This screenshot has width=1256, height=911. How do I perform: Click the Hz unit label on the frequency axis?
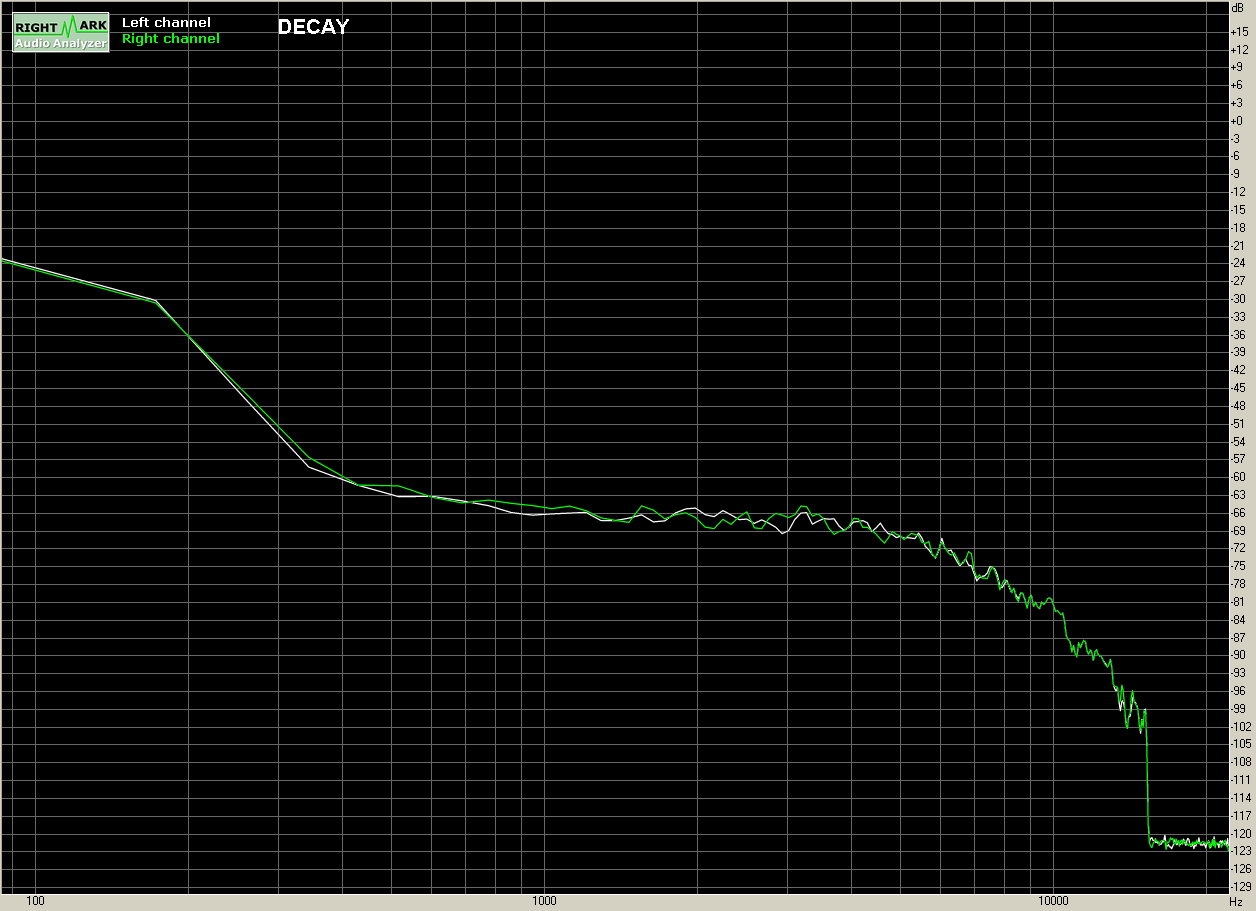pos(1235,901)
